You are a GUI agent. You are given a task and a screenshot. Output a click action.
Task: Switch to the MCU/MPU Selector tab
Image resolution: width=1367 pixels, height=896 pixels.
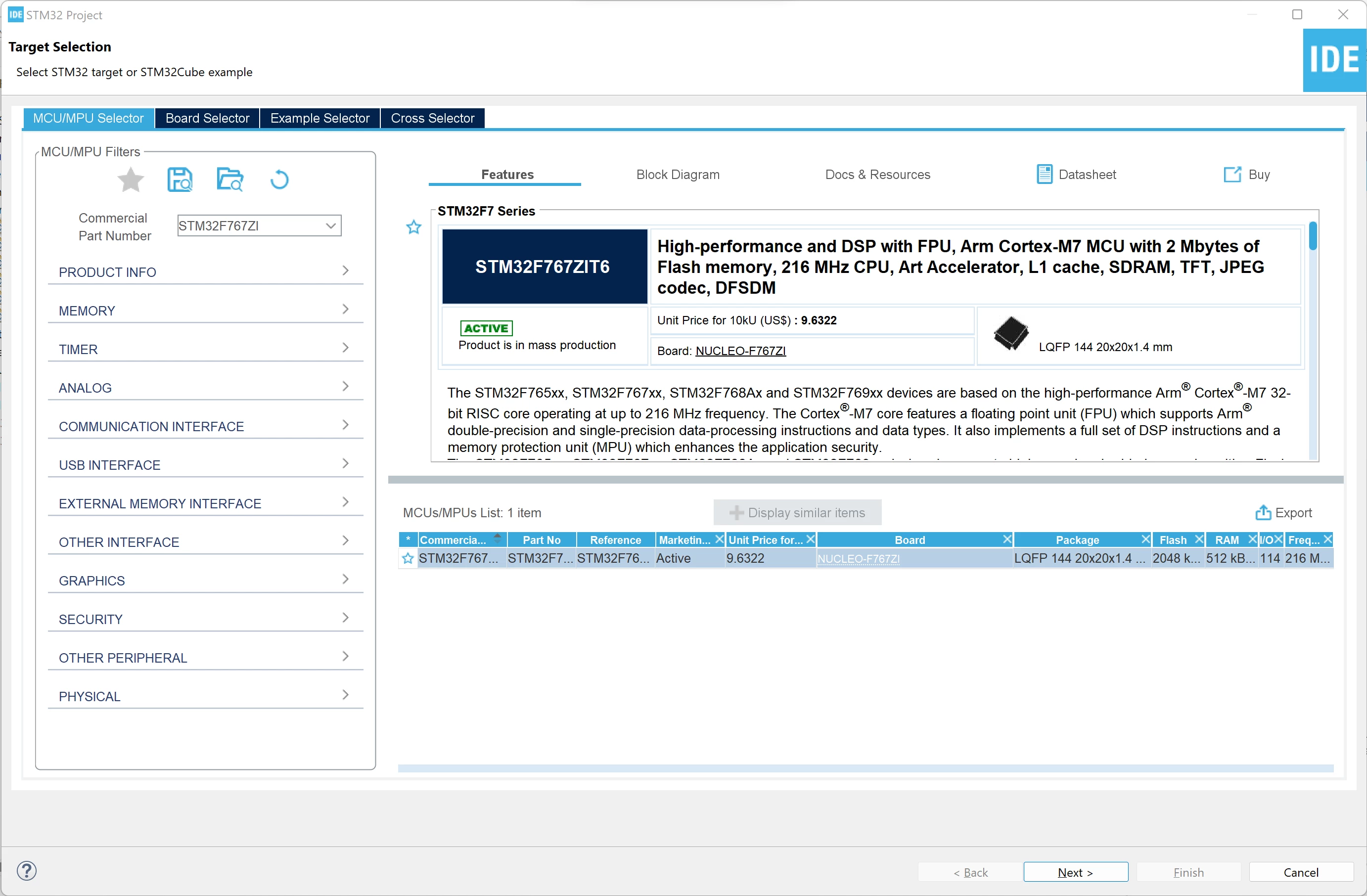pyautogui.click(x=89, y=118)
